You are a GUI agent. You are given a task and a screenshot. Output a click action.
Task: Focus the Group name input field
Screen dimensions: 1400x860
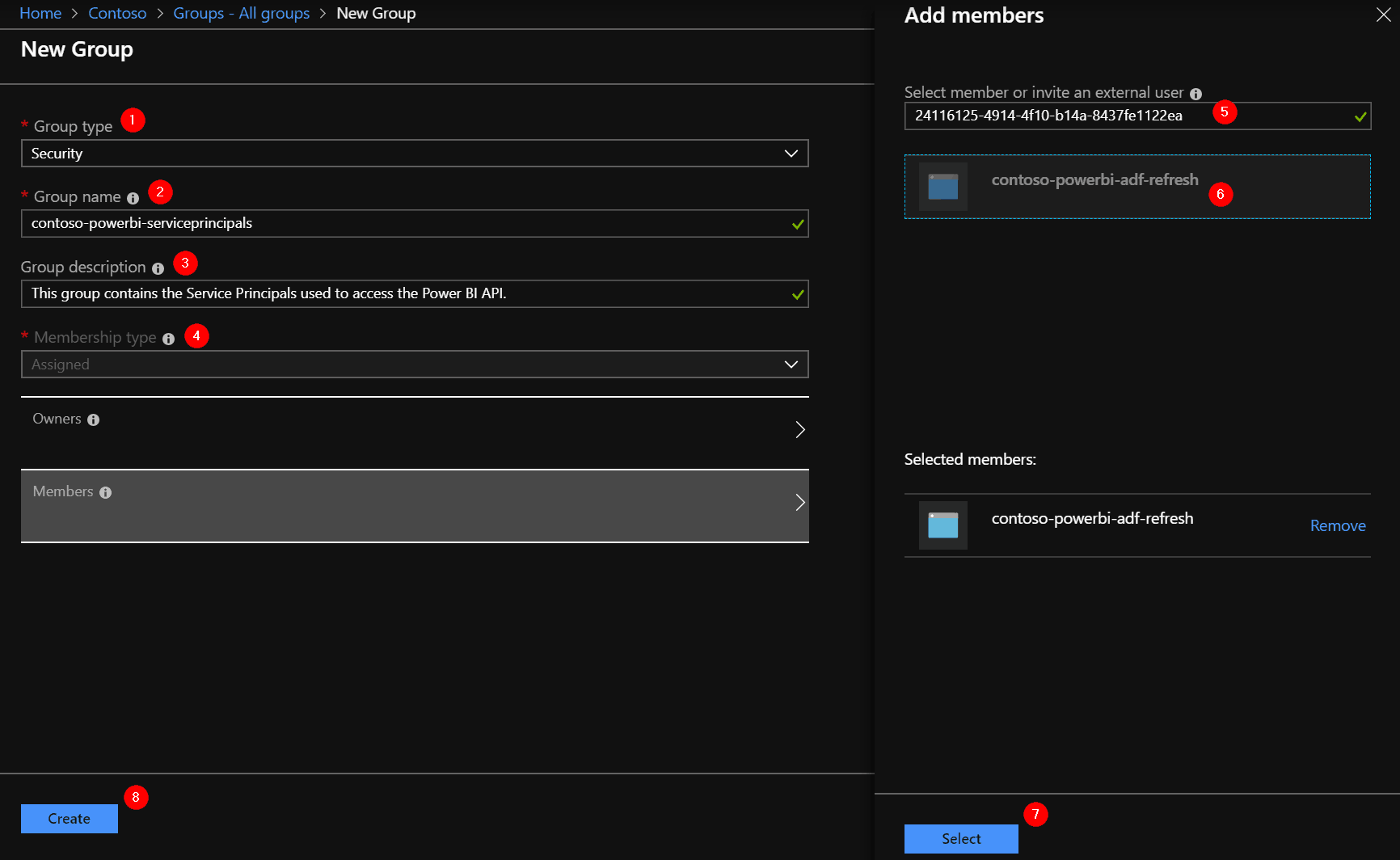pyautogui.click(x=415, y=224)
